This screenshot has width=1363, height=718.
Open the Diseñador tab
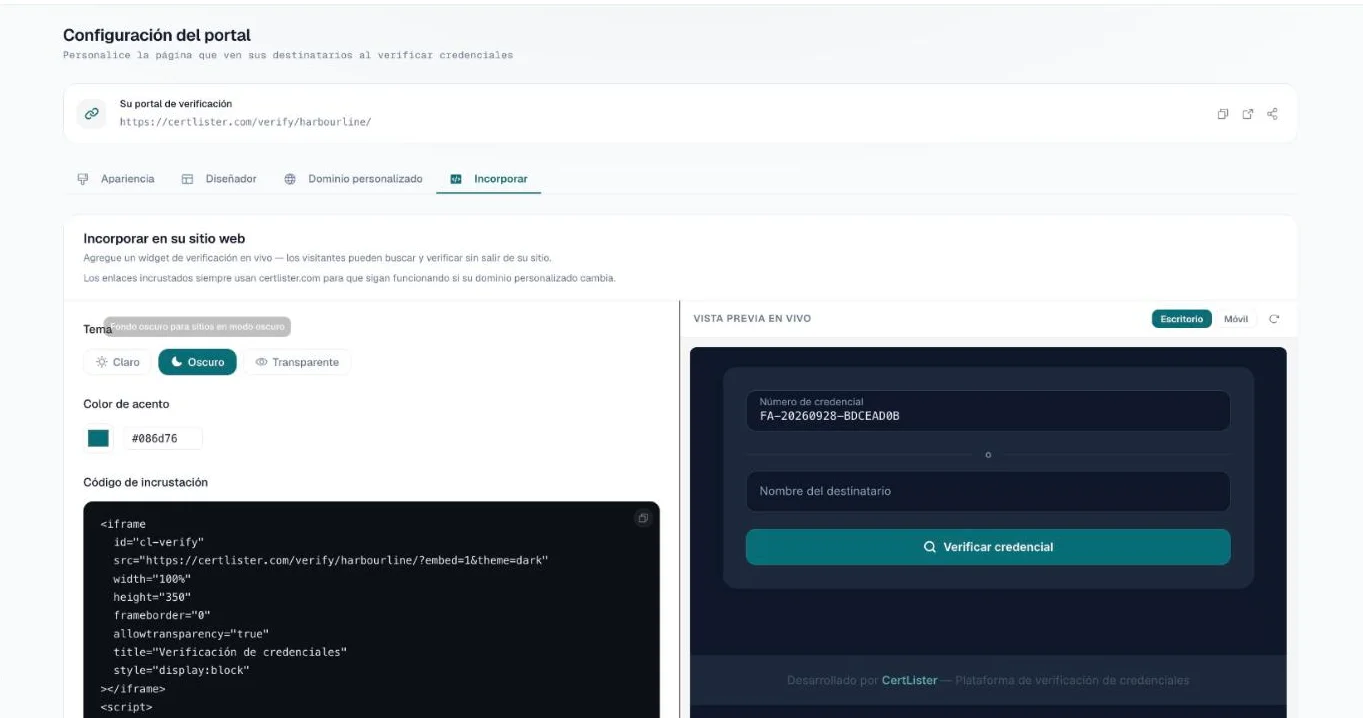point(219,179)
